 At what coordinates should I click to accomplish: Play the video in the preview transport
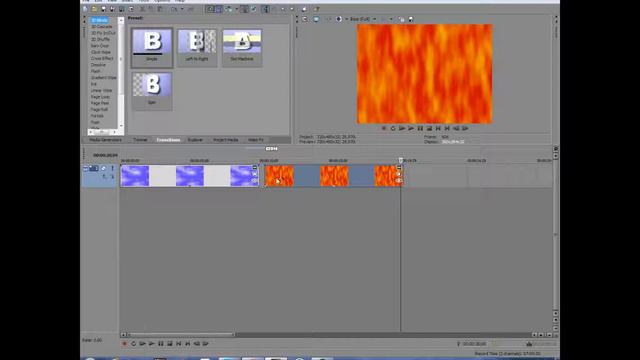click(411, 128)
